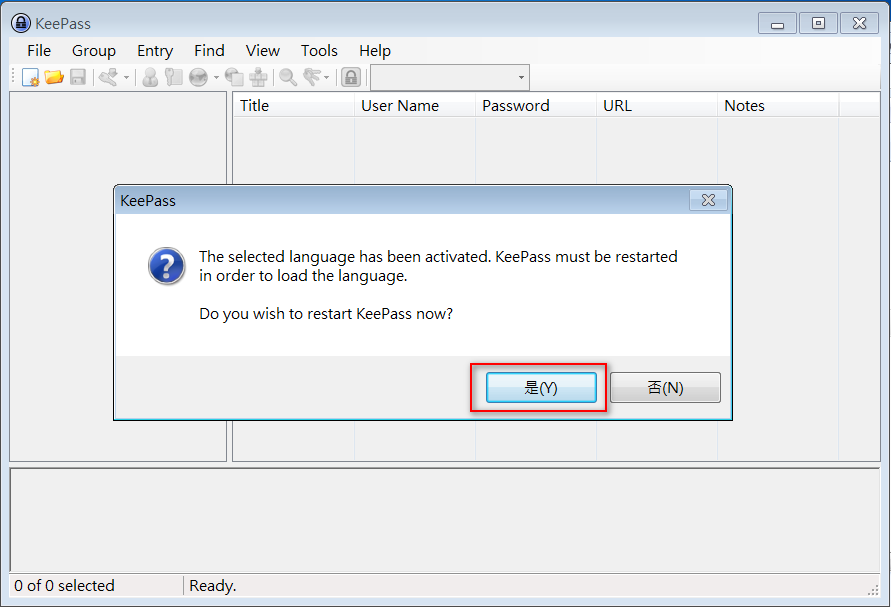This screenshot has height=607, width=891.
Task: Click the Find magnifying glass icon
Action: pyautogui.click(x=288, y=77)
